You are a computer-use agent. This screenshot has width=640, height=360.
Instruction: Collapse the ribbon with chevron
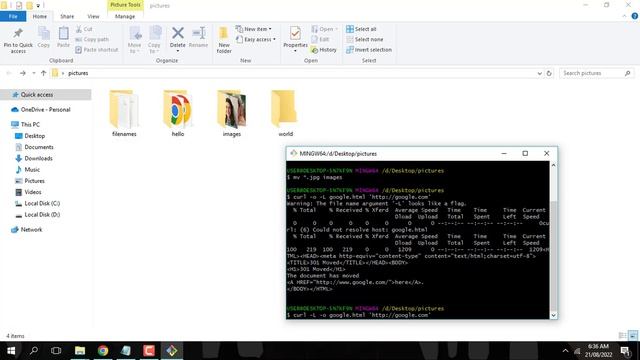(624, 16)
